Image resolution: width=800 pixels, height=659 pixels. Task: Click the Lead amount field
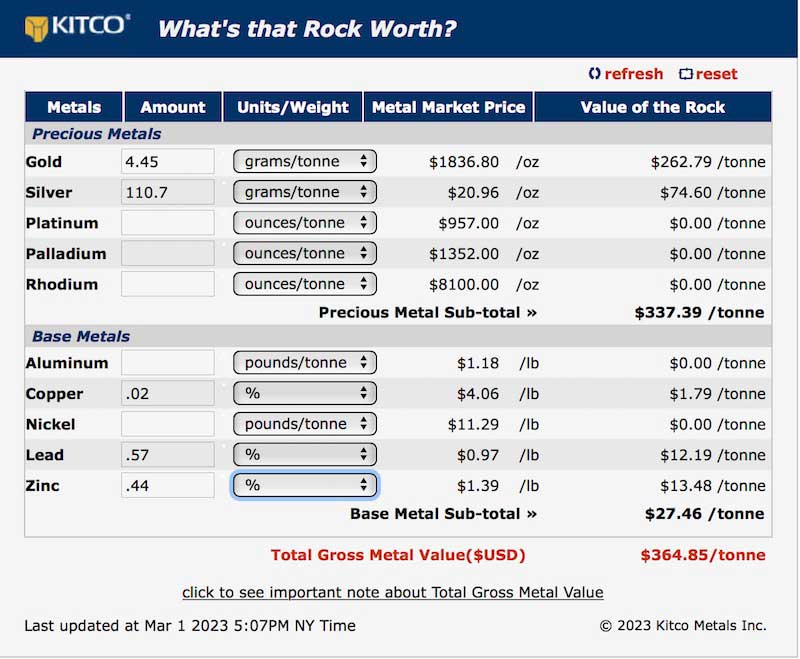pos(168,454)
